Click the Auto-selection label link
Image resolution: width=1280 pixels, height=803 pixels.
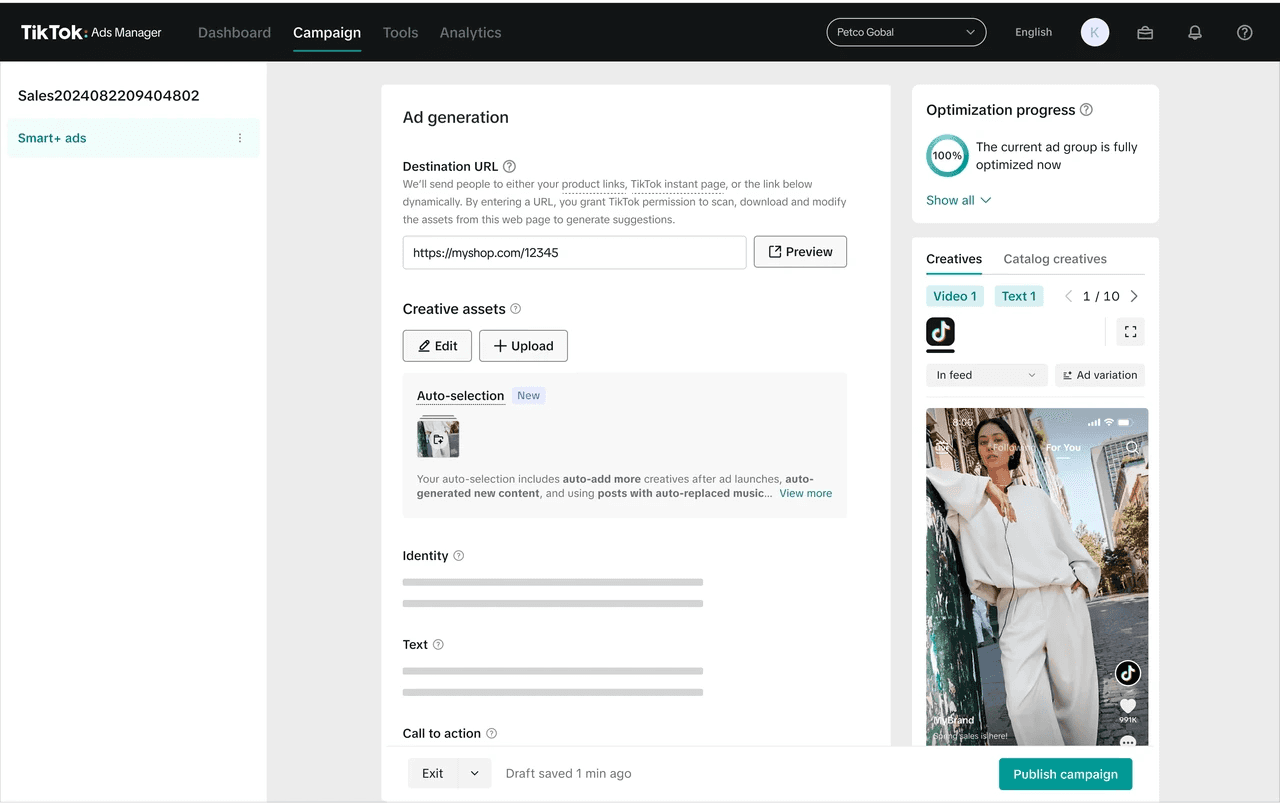460,396
